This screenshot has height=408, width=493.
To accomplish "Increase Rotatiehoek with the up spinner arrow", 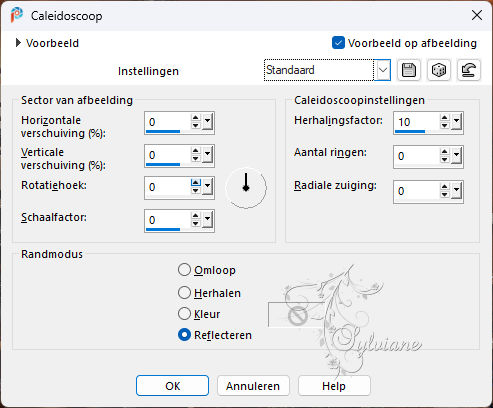I will 196,183.
